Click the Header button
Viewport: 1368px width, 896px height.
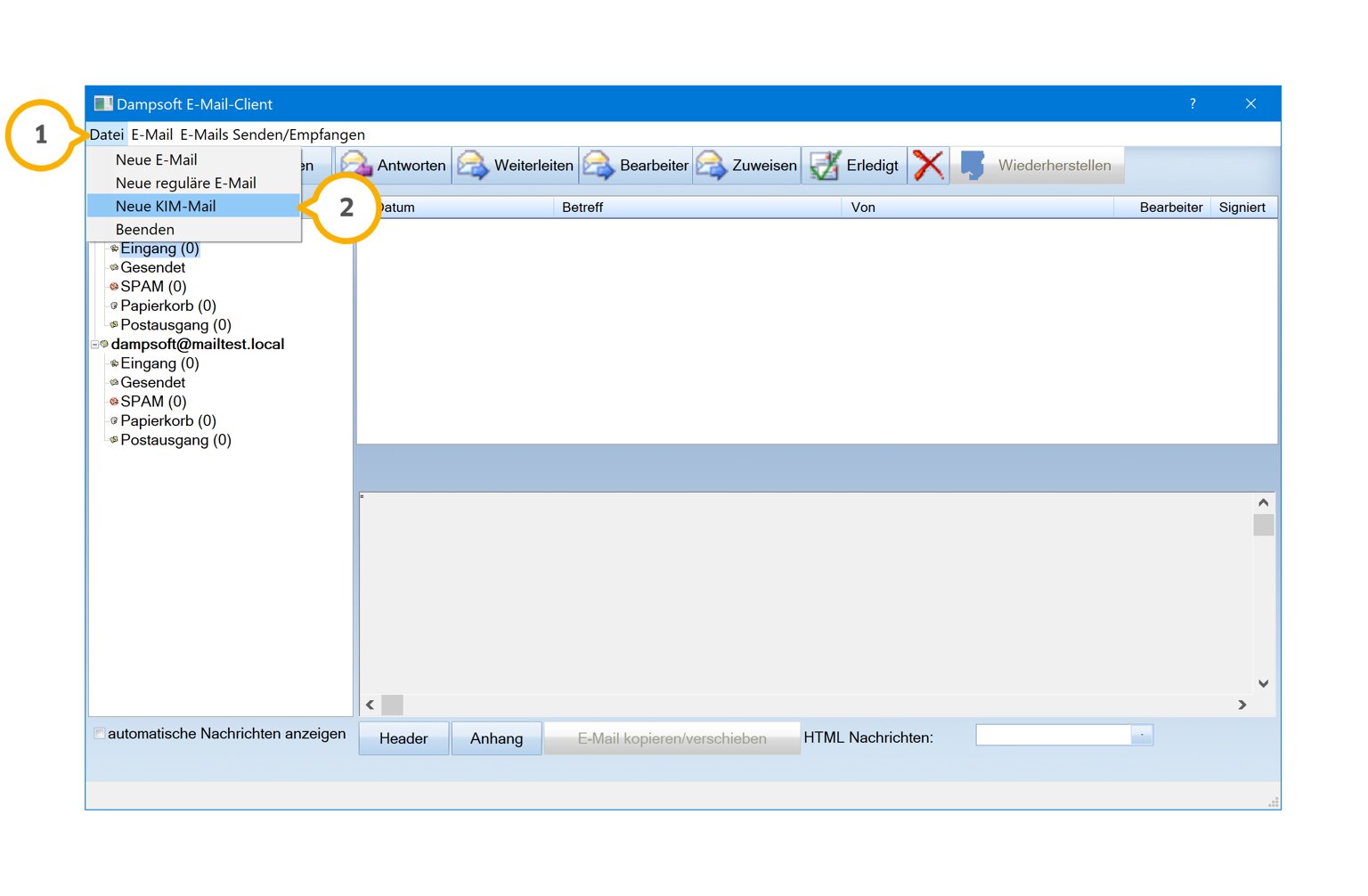[x=403, y=738]
